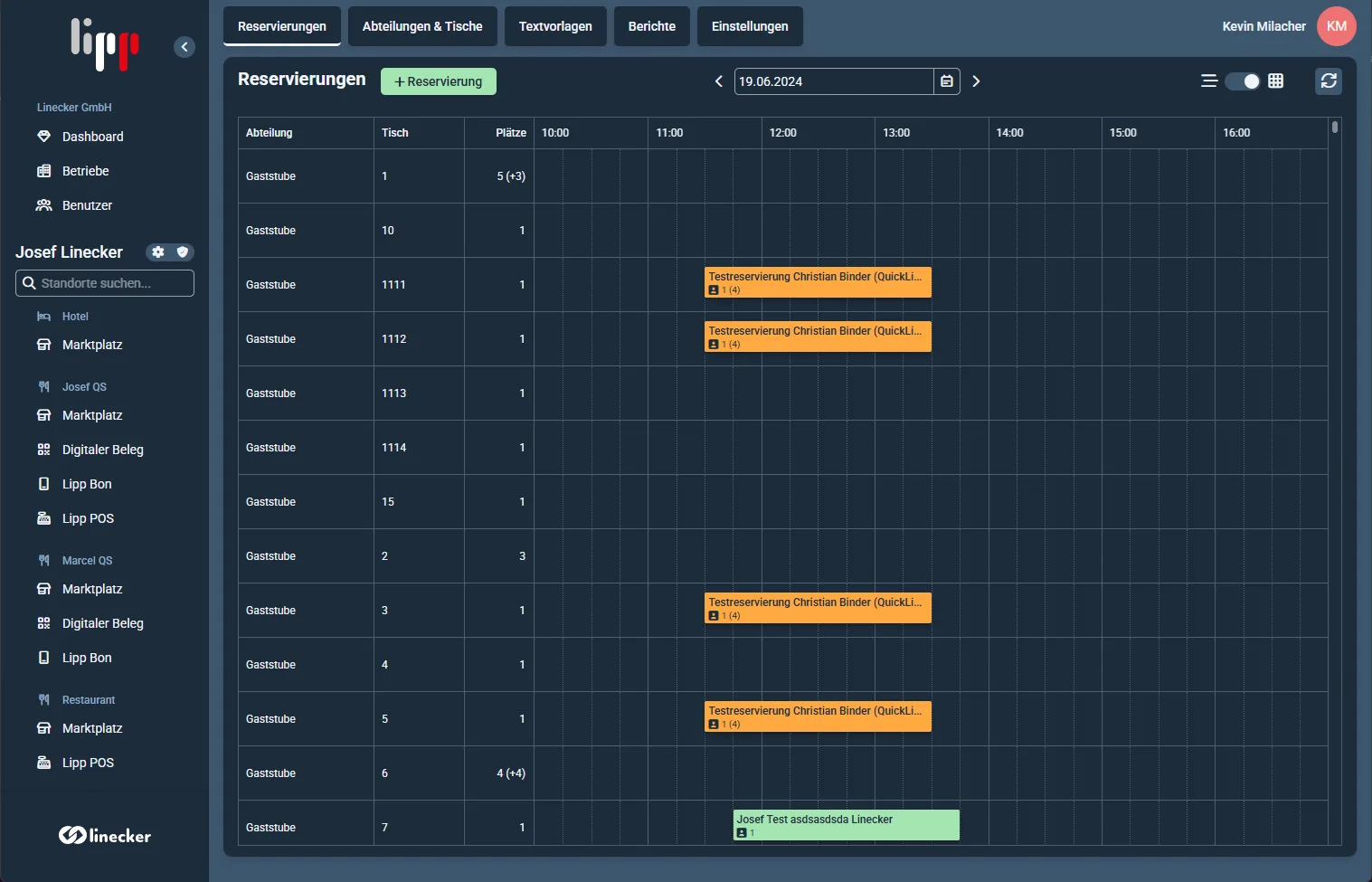The width and height of the screenshot is (1372, 882).
Task: Open the Reservierungen tab
Action: (x=282, y=26)
